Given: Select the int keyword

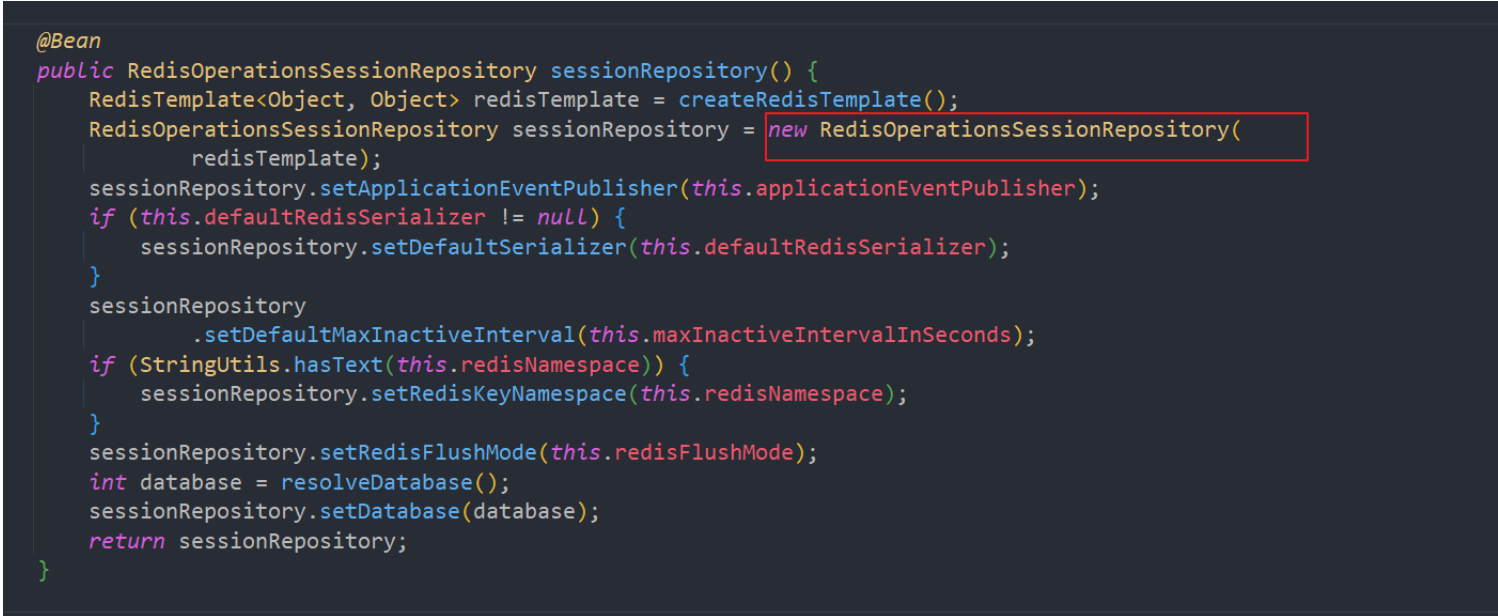Looking at the screenshot, I should 108,483.
